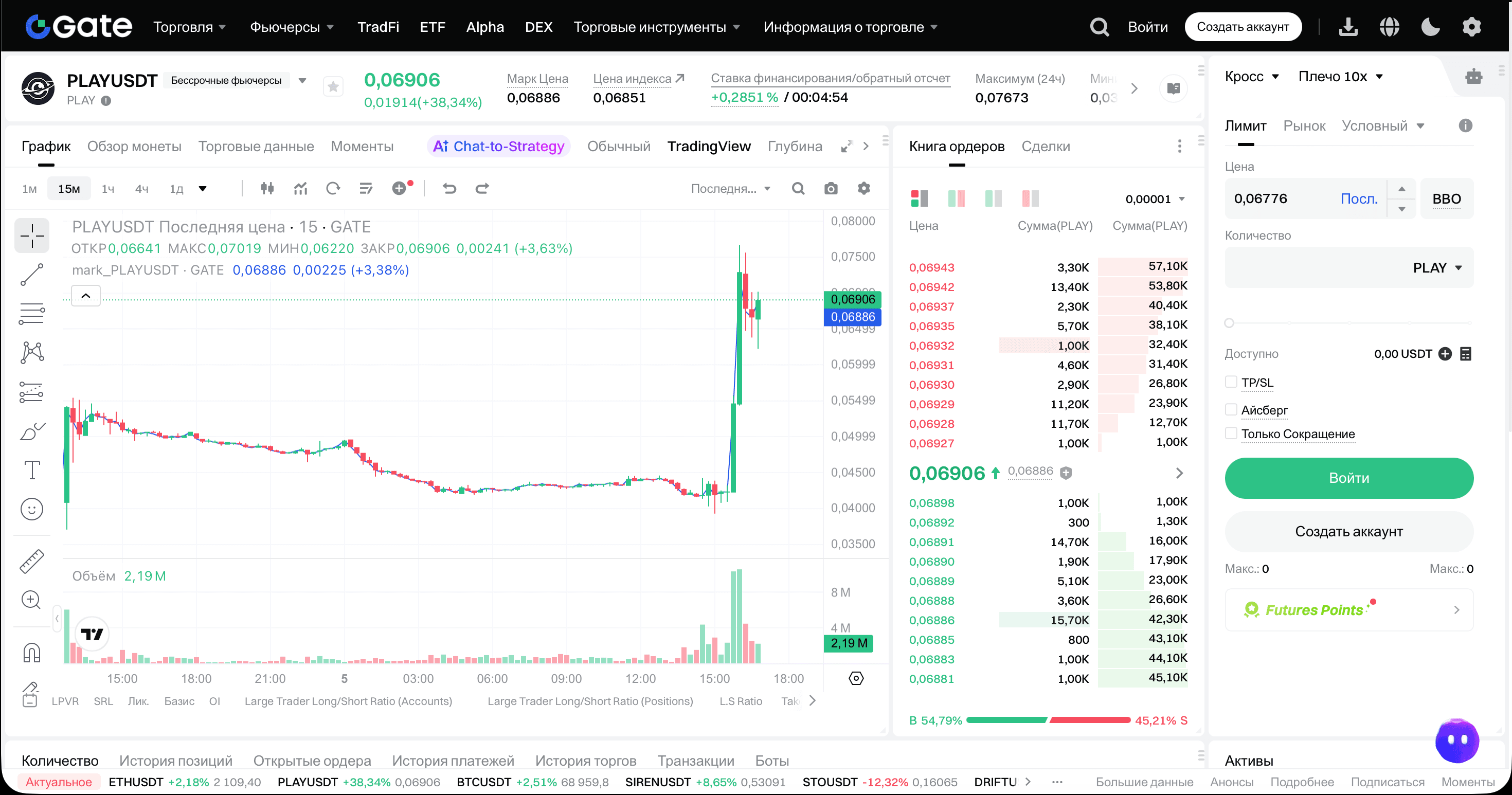The width and height of the screenshot is (1512, 795).
Task: Open the Сделки tab
Action: tap(1046, 146)
